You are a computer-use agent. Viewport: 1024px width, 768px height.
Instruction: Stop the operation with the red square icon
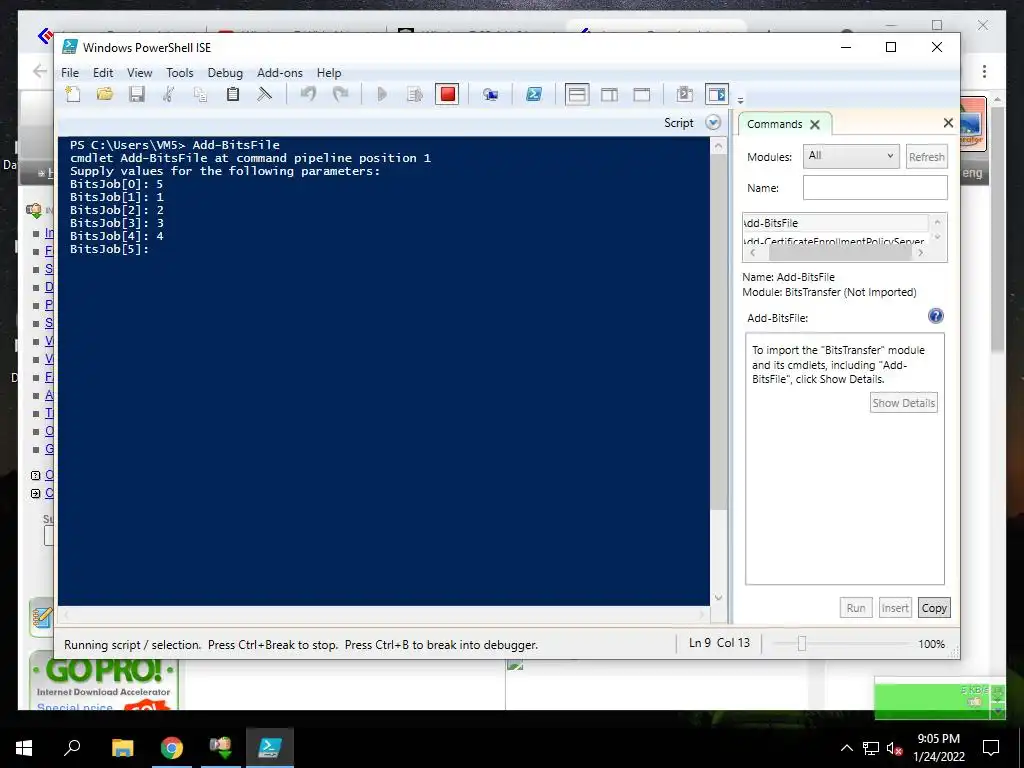click(447, 95)
